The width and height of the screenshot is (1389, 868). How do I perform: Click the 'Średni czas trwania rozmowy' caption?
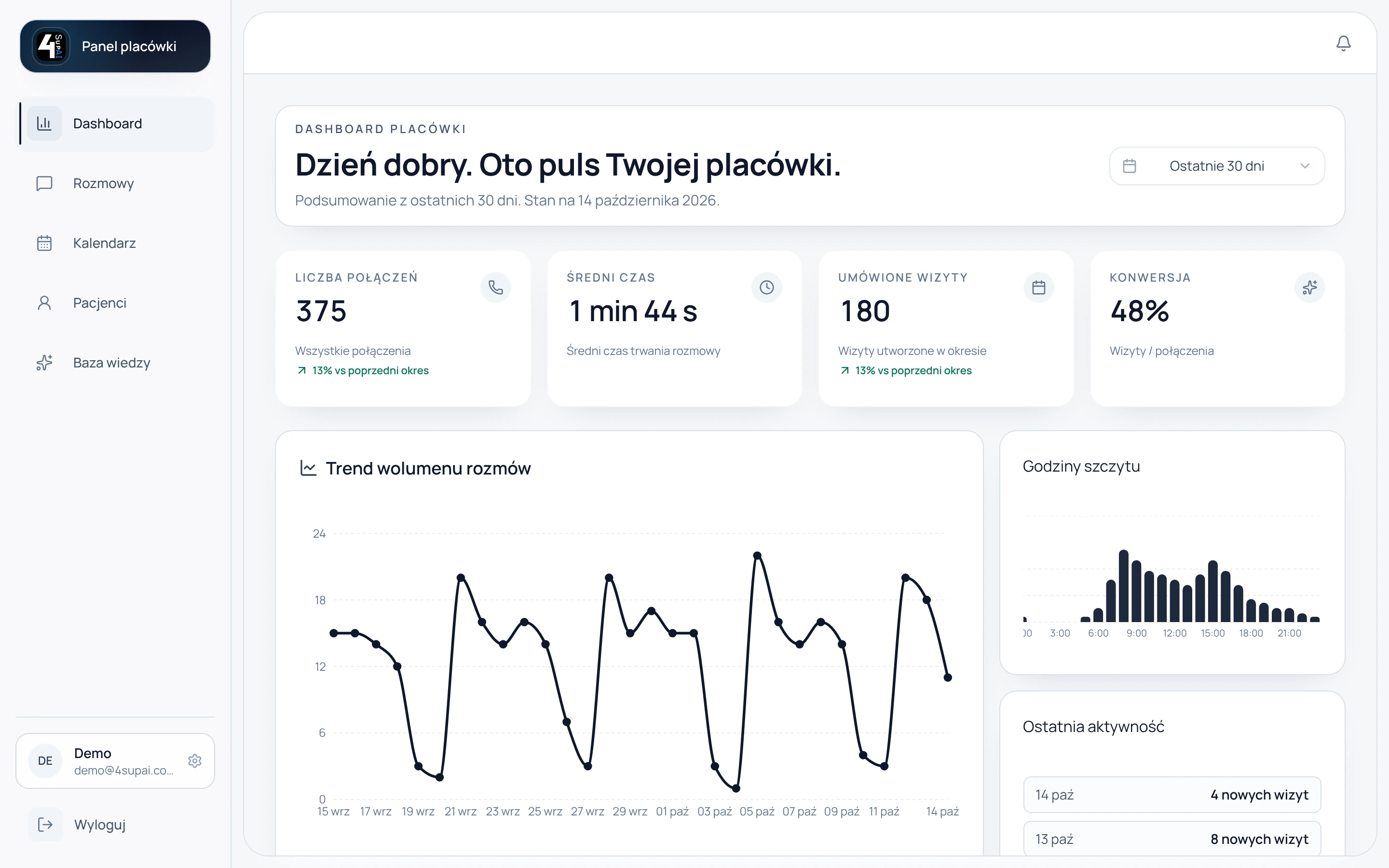click(x=643, y=351)
